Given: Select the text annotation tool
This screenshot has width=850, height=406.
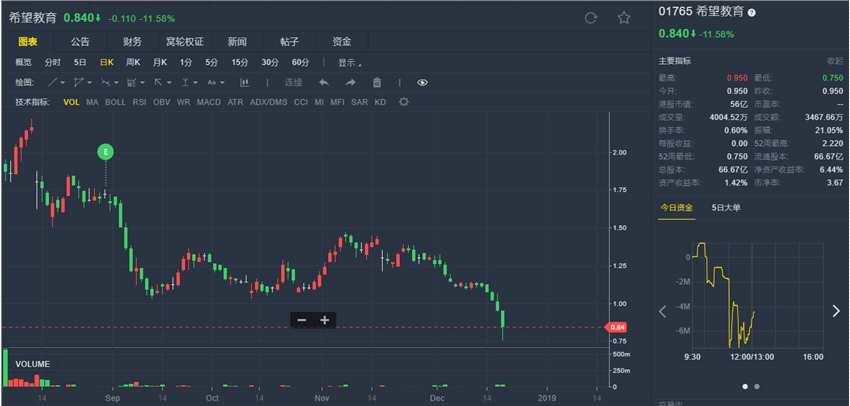Looking at the screenshot, I should [x=211, y=82].
